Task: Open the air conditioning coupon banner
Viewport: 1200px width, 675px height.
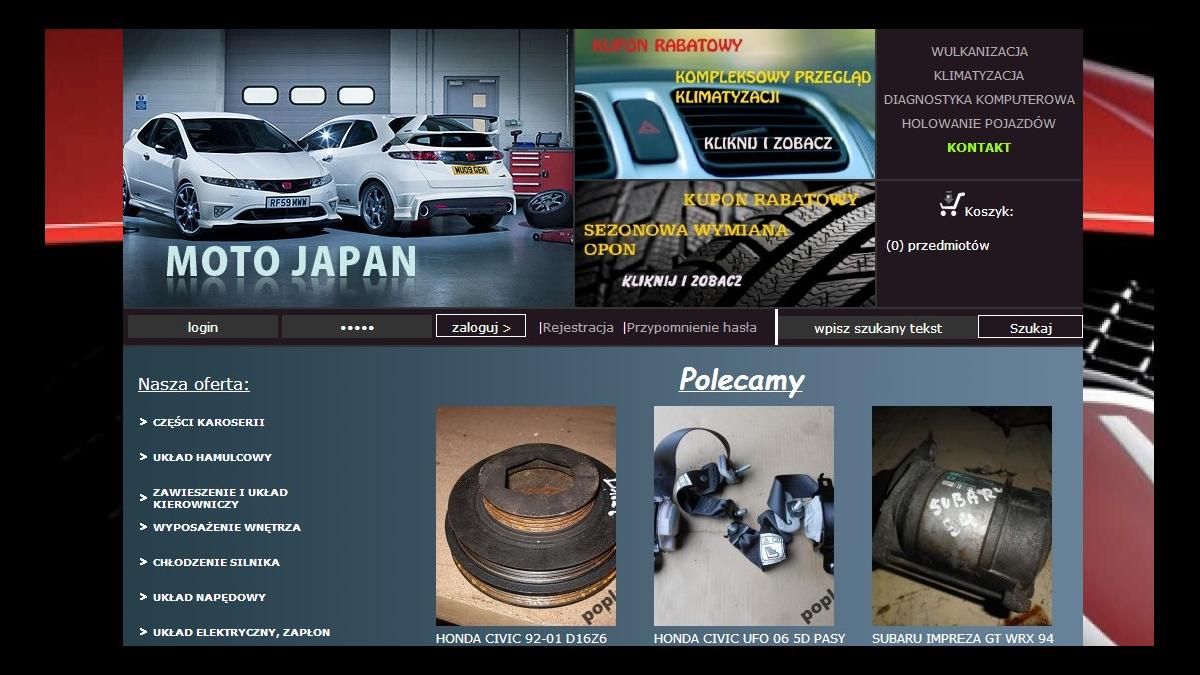Action: [x=725, y=104]
